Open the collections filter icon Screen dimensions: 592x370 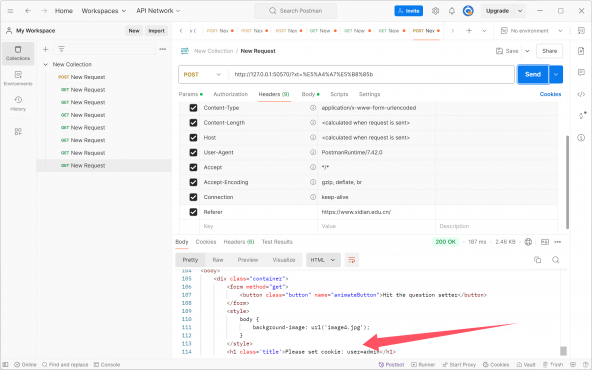pyautogui.click(x=61, y=49)
